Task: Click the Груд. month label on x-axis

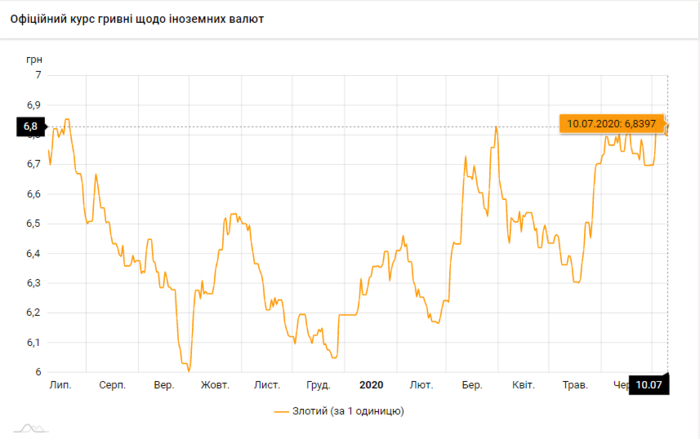Action: tap(318, 385)
